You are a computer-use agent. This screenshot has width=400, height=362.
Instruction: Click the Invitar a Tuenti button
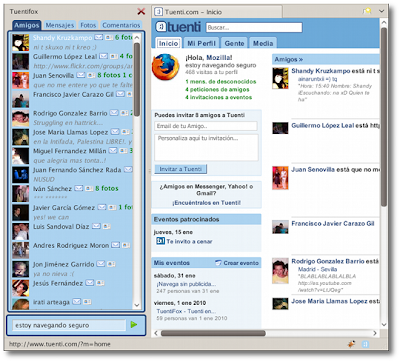point(181,169)
